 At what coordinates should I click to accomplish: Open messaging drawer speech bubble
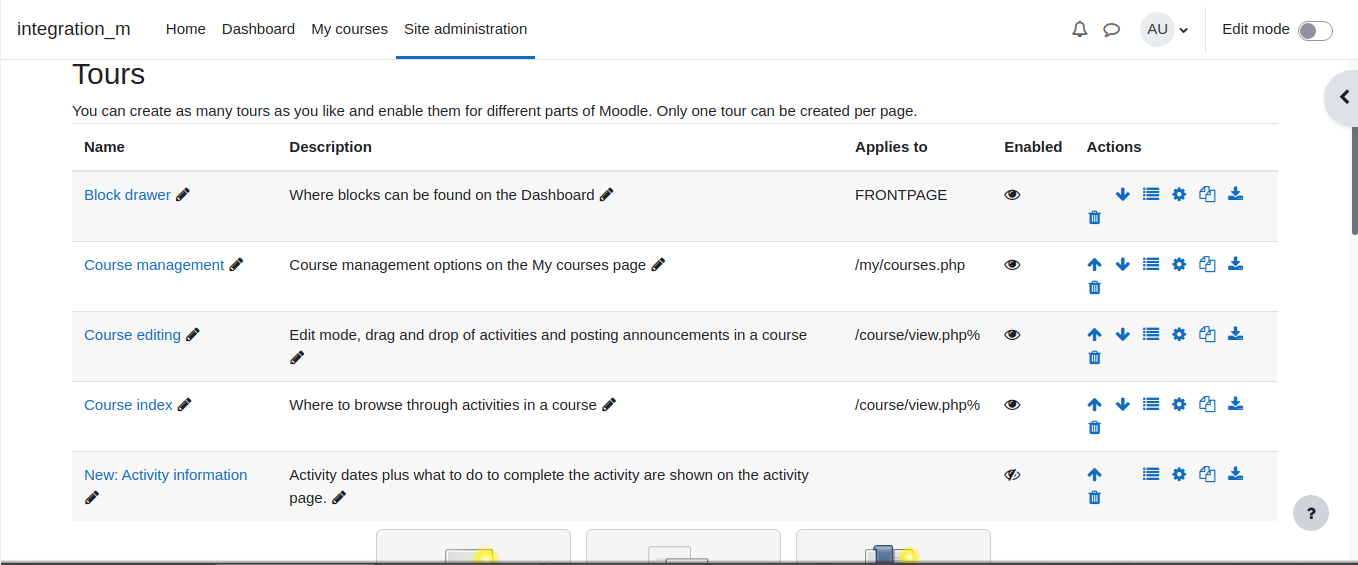pyautogui.click(x=1111, y=29)
